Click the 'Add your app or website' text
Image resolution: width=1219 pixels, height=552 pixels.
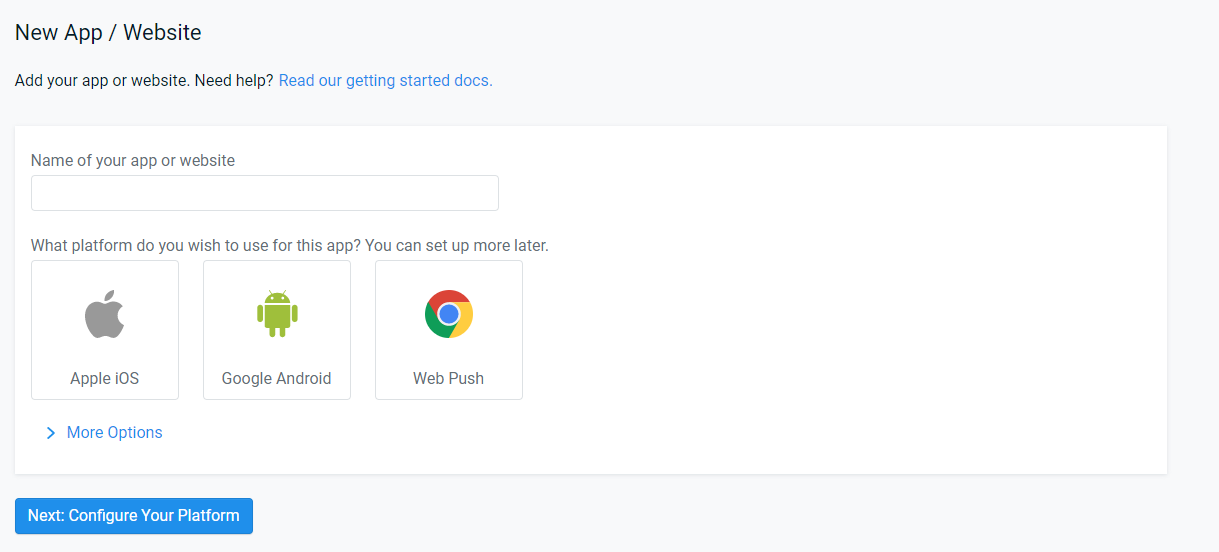point(103,80)
